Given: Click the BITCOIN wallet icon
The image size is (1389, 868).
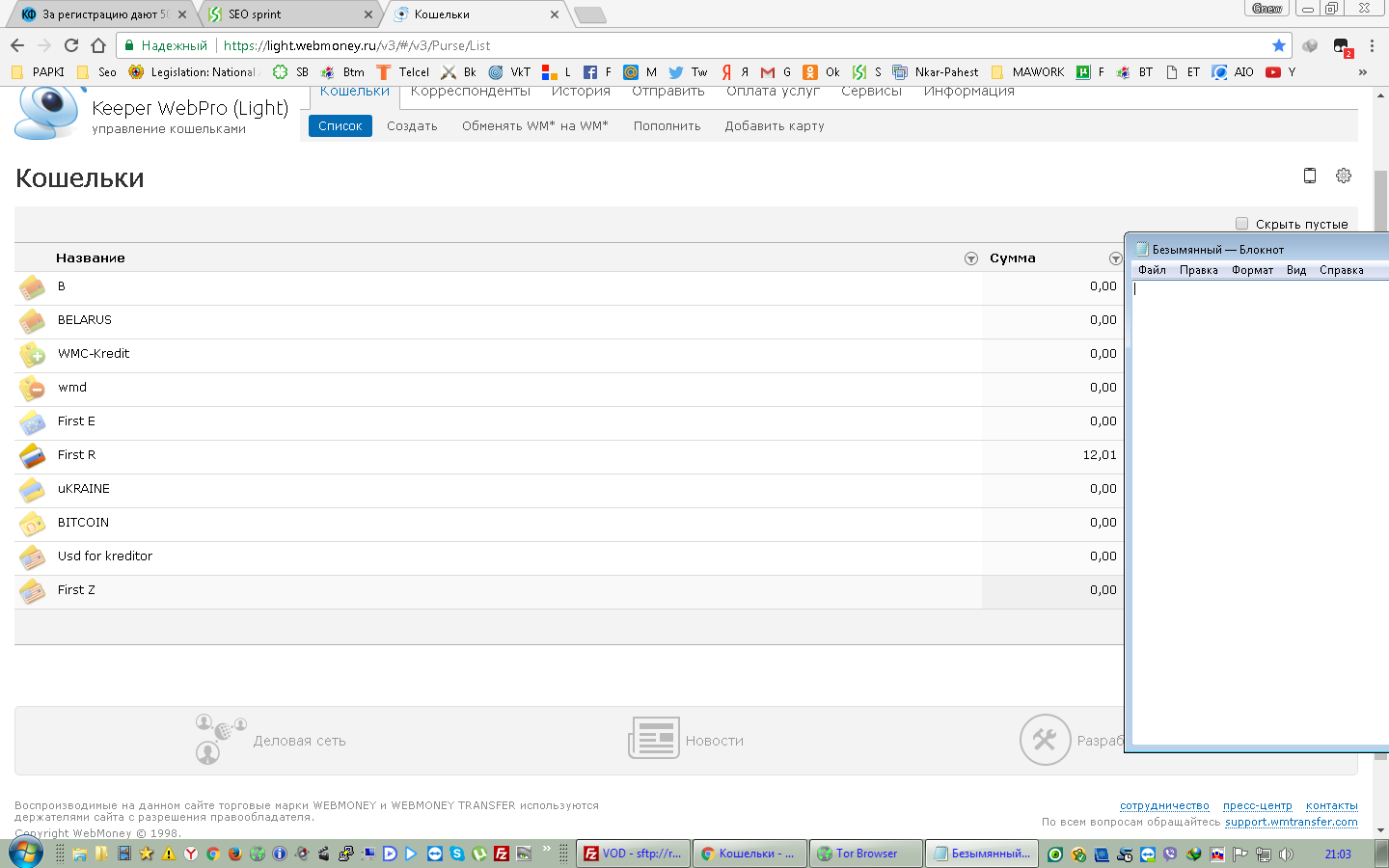Looking at the screenshot, I should (32, 523).
